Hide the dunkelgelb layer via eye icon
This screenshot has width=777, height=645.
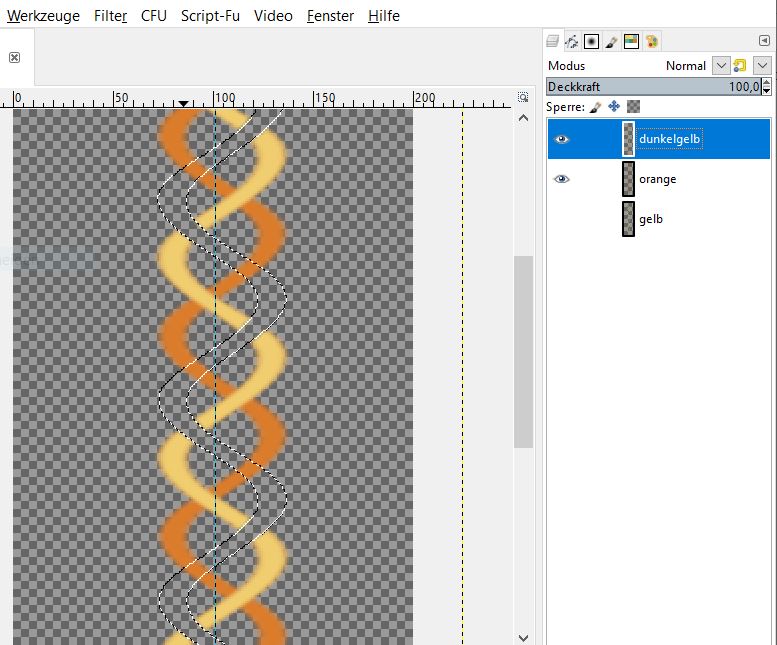point(561,139)
